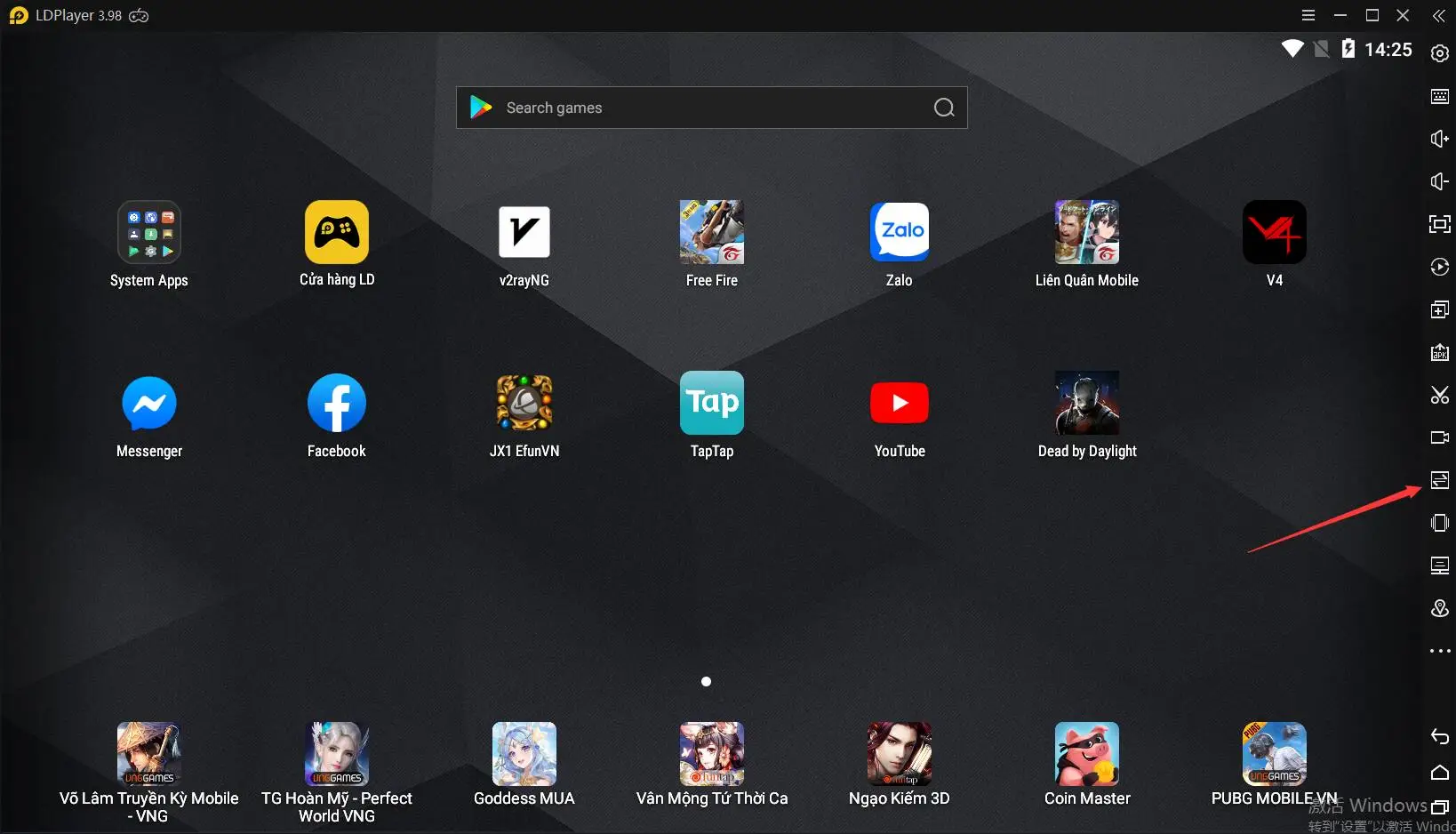Shake the device using sidebar icon

point(1440,523)
